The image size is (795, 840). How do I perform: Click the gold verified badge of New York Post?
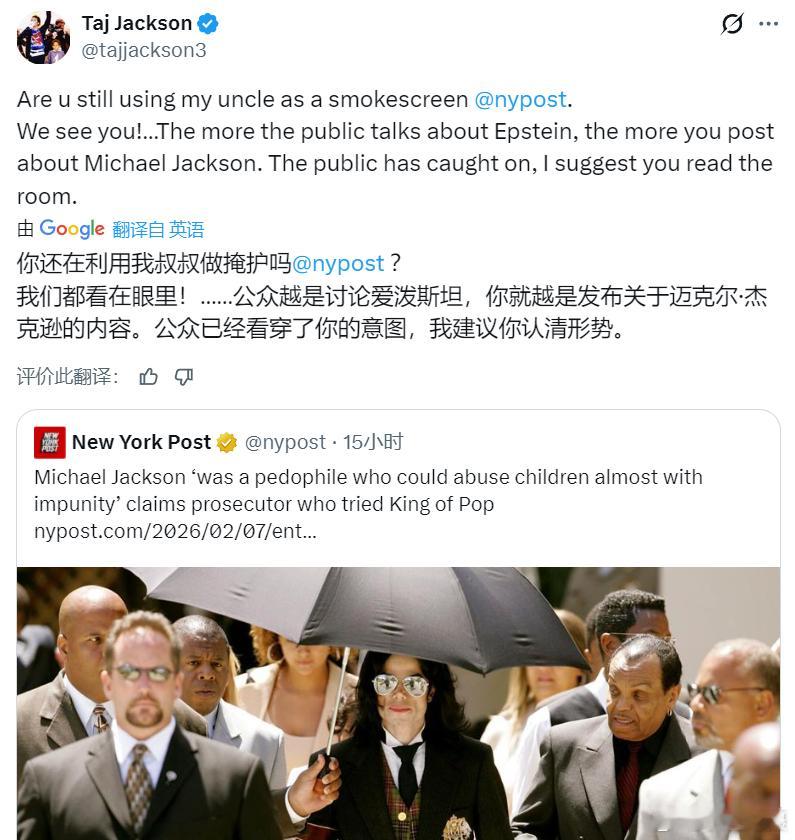click(x=227, y=442)
